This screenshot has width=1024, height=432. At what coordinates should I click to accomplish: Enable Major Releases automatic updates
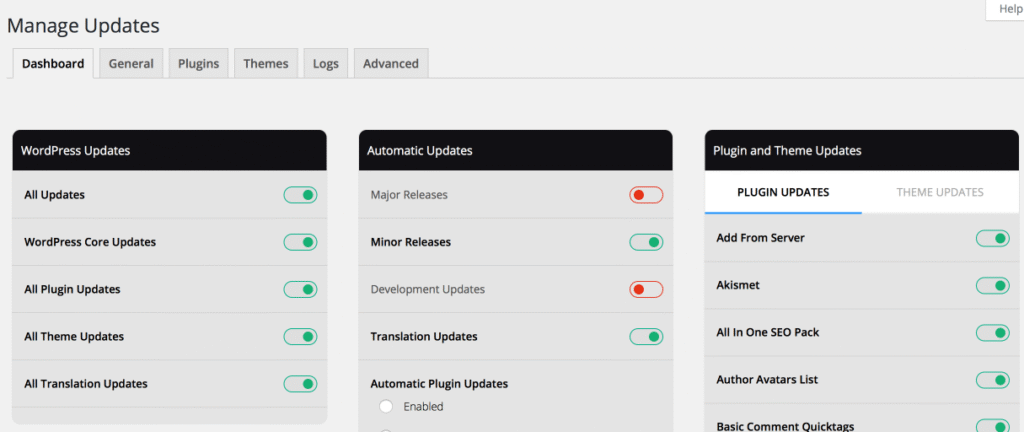pyautogui.click(x=646, y=195)
